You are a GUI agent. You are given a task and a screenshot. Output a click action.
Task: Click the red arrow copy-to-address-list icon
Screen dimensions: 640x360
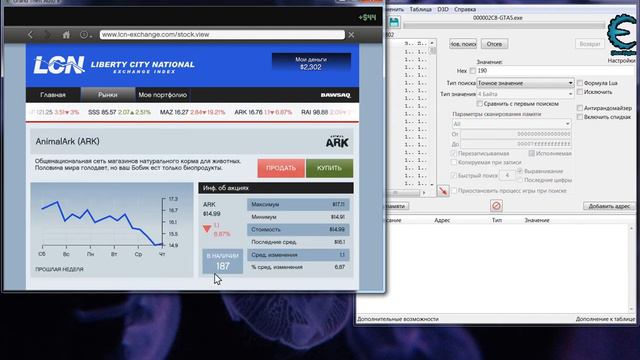coord(443,191)
